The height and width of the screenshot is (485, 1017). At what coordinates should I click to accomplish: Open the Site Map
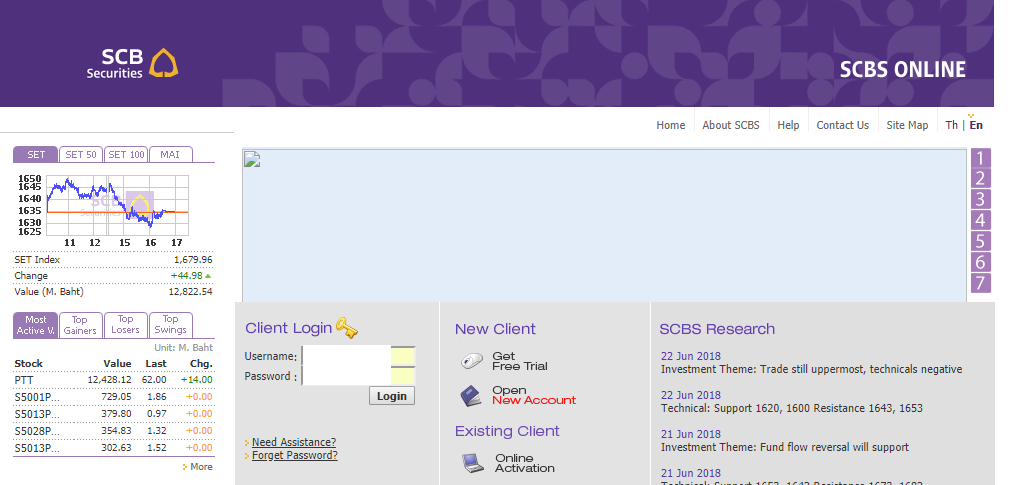(x=907, y=125)
